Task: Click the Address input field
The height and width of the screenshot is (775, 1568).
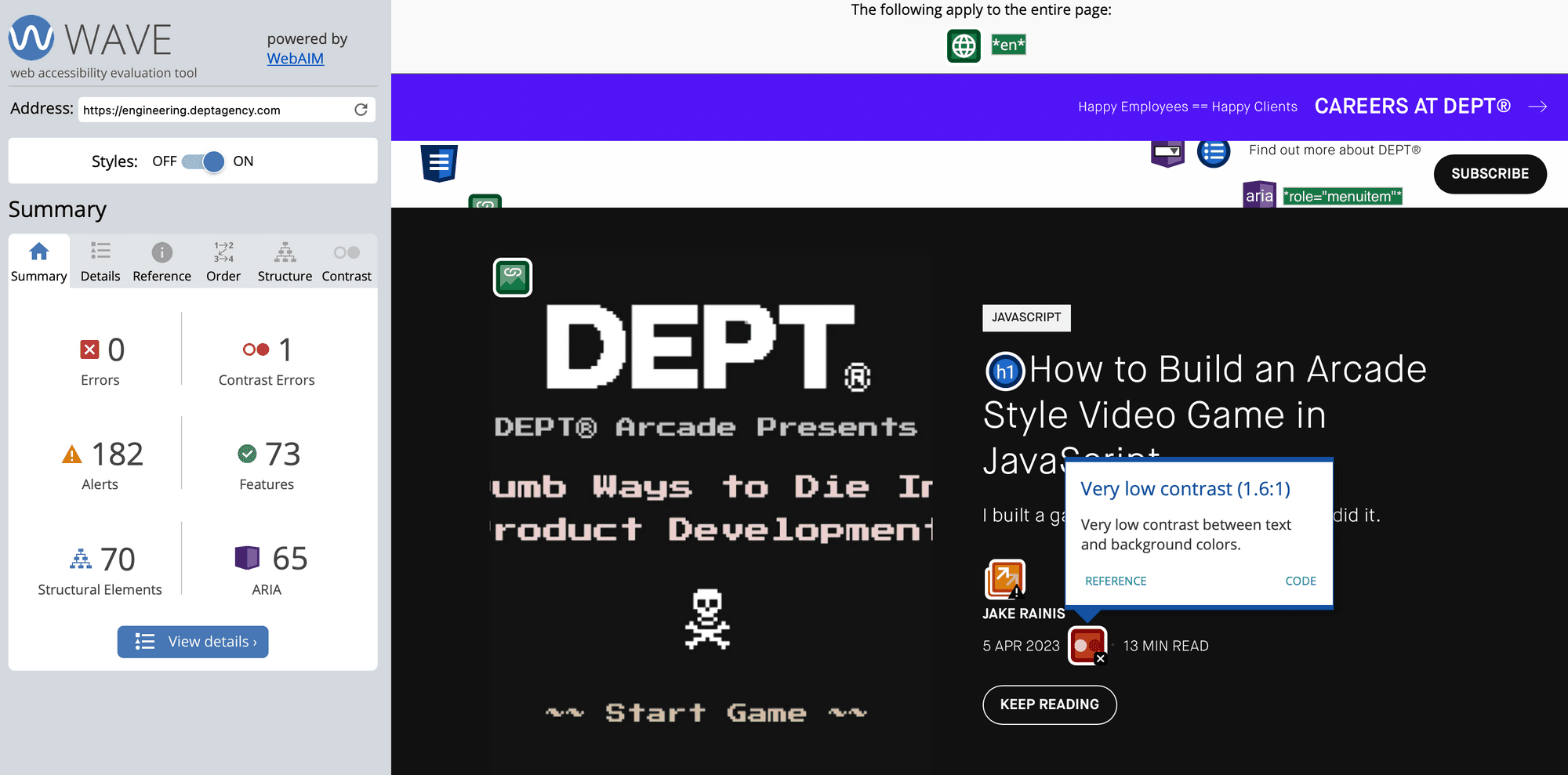Action: (x=216, y=110)
